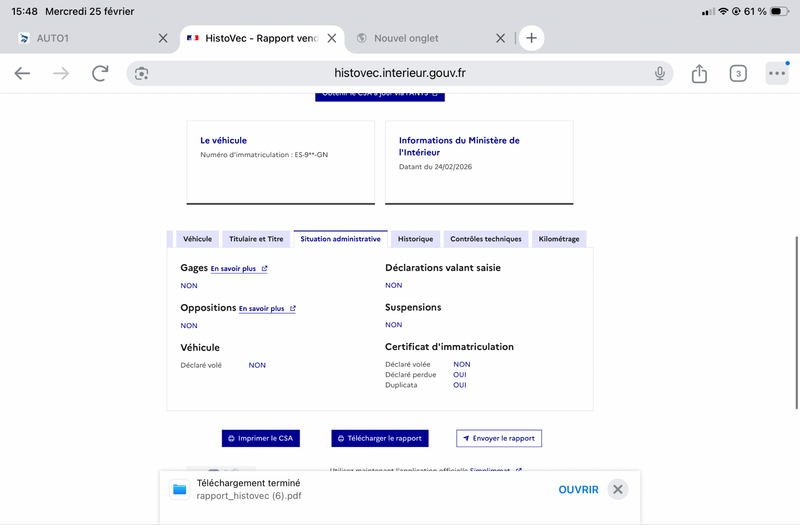This screenshot has height=525, width=800.
Task: Reload the page with the refresh icon
Action: click(100, 73)
